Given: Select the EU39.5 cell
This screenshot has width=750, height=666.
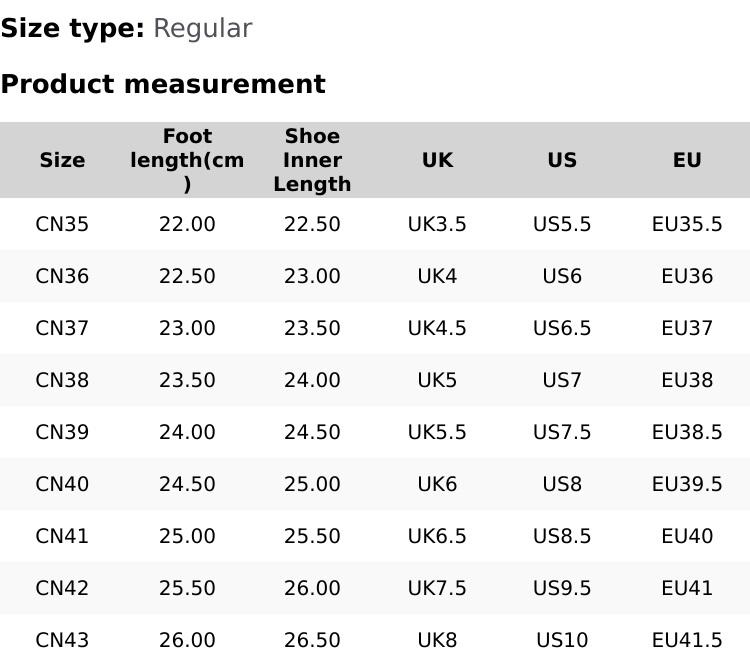Looking at the screenshot, I should [x=687, y=484].
